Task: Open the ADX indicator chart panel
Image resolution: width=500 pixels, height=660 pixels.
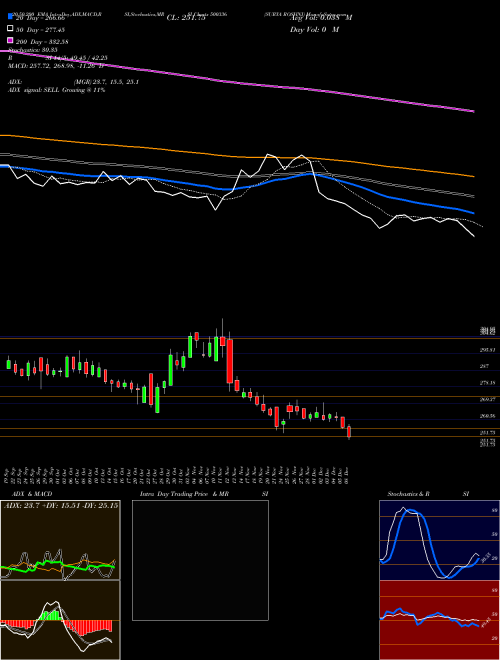Action: (x=60, y=540)
